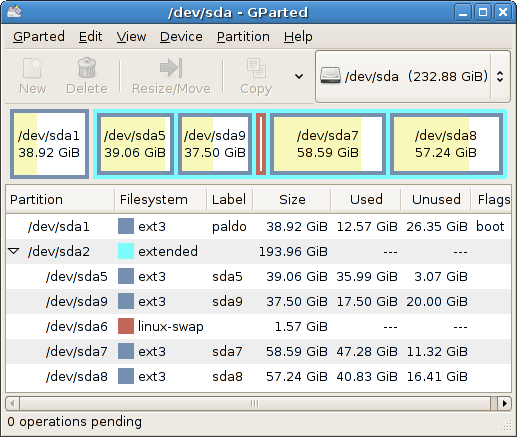Image resolution: width=517 pixels, height=437 pixels.
Task: Sort by the Flags column header
Action: pos(491,199)
